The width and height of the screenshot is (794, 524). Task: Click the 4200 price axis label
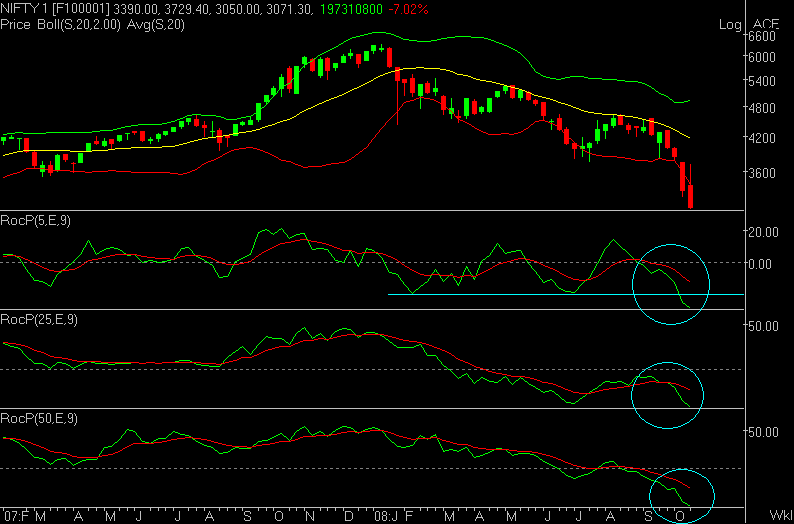(x=762, y=138)
